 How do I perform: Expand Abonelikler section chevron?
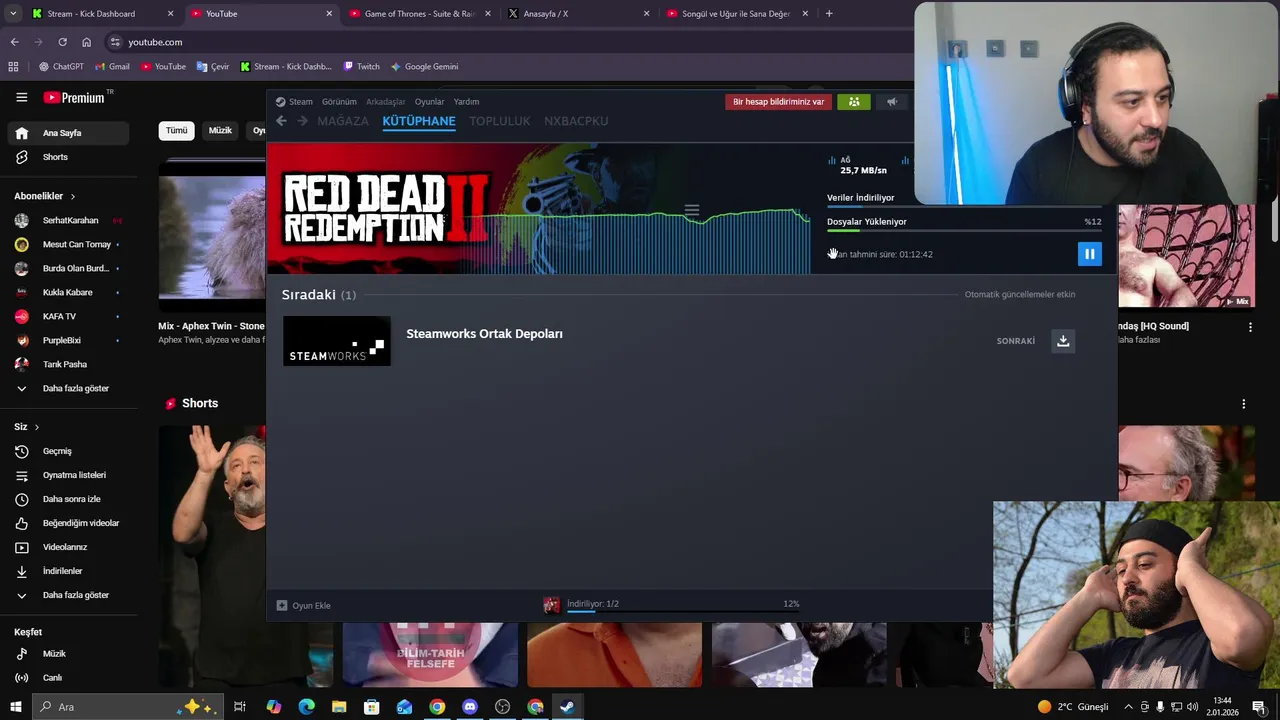point(73,196)
